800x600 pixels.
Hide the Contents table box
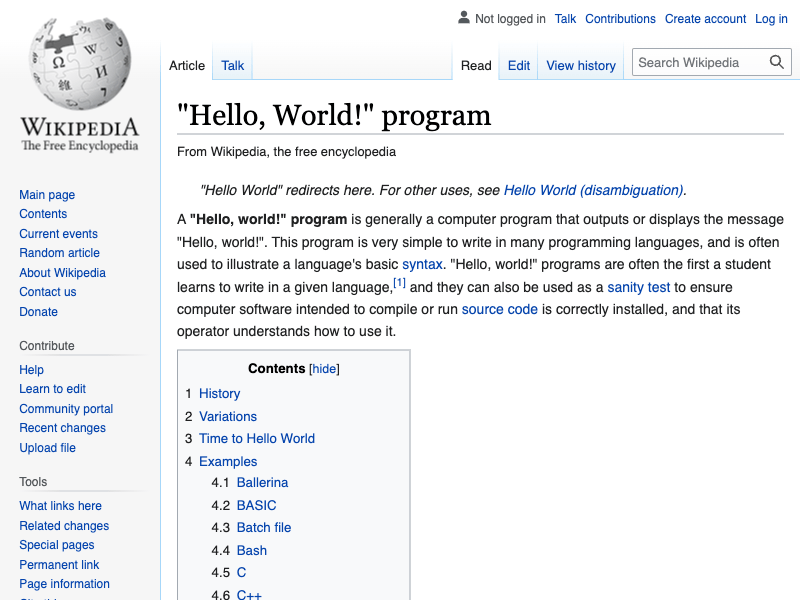tap(324, 369)
